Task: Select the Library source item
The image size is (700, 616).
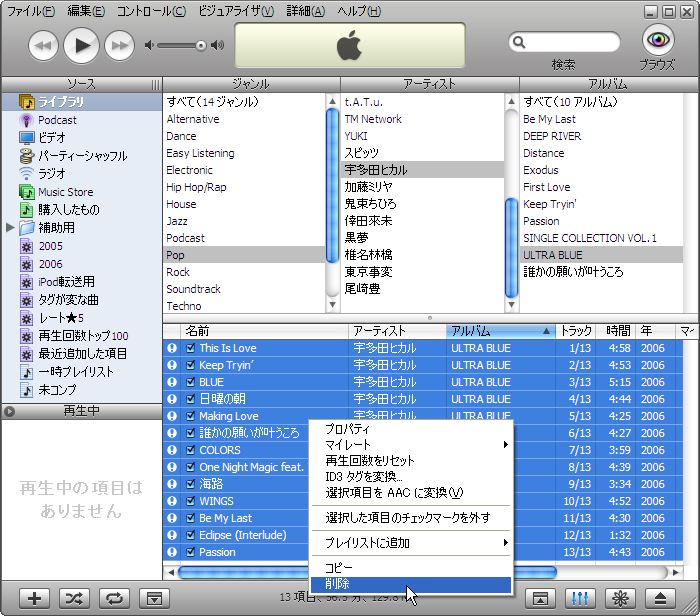Action: click(x=82, y=102)
